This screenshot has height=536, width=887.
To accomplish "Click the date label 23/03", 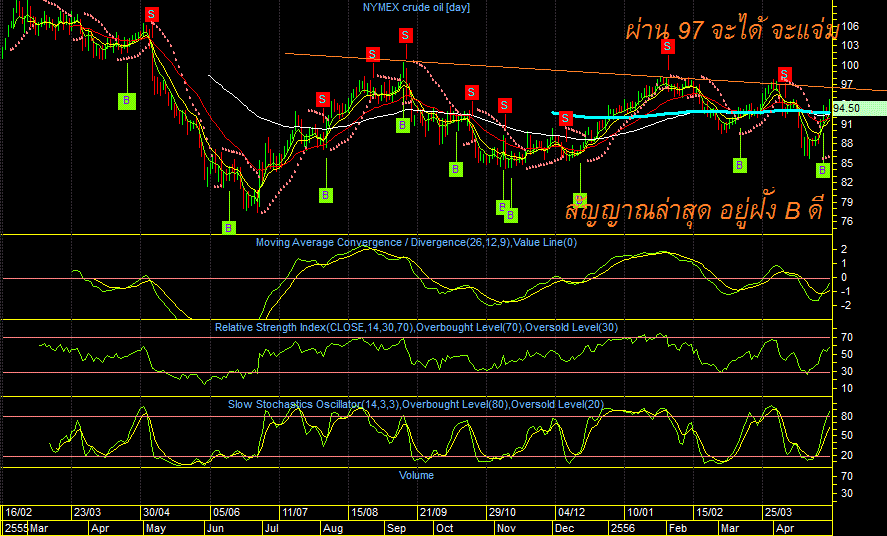I will coord(88,512).
